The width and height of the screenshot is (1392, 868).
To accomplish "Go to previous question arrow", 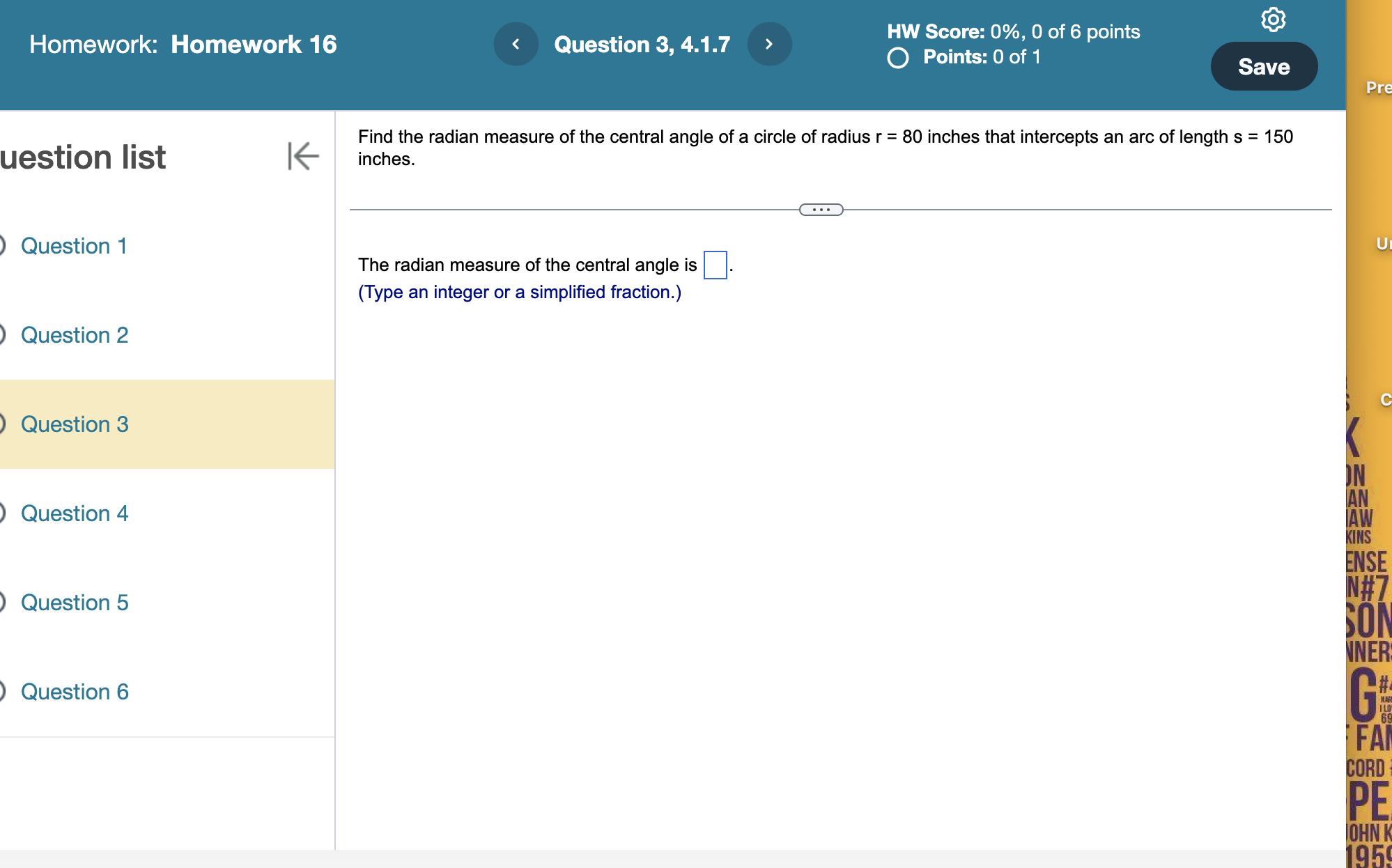I will pyautogui.click(x=516, y=44).
